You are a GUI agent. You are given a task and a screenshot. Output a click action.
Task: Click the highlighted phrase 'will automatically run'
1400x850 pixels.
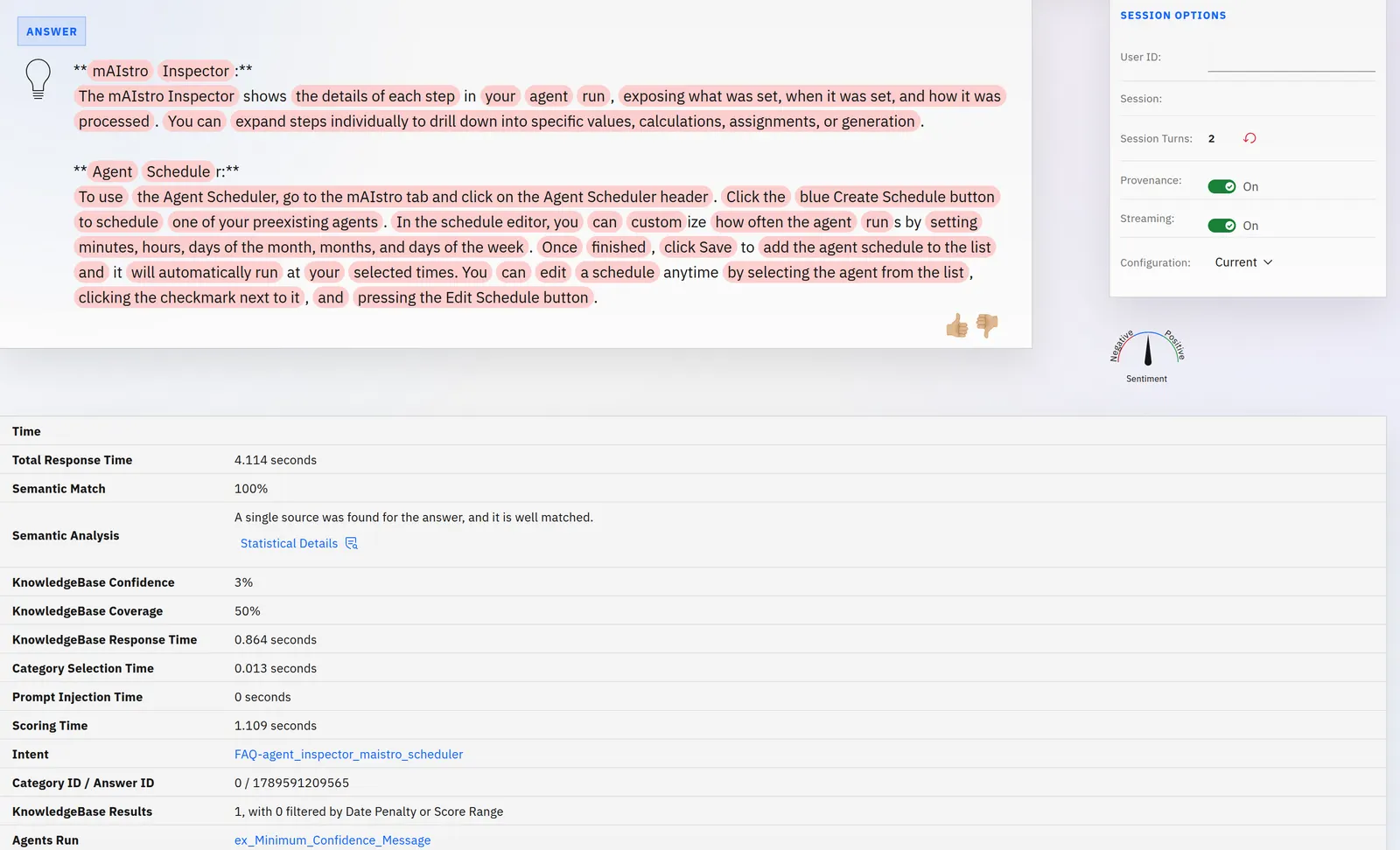(x=205, y=272)
